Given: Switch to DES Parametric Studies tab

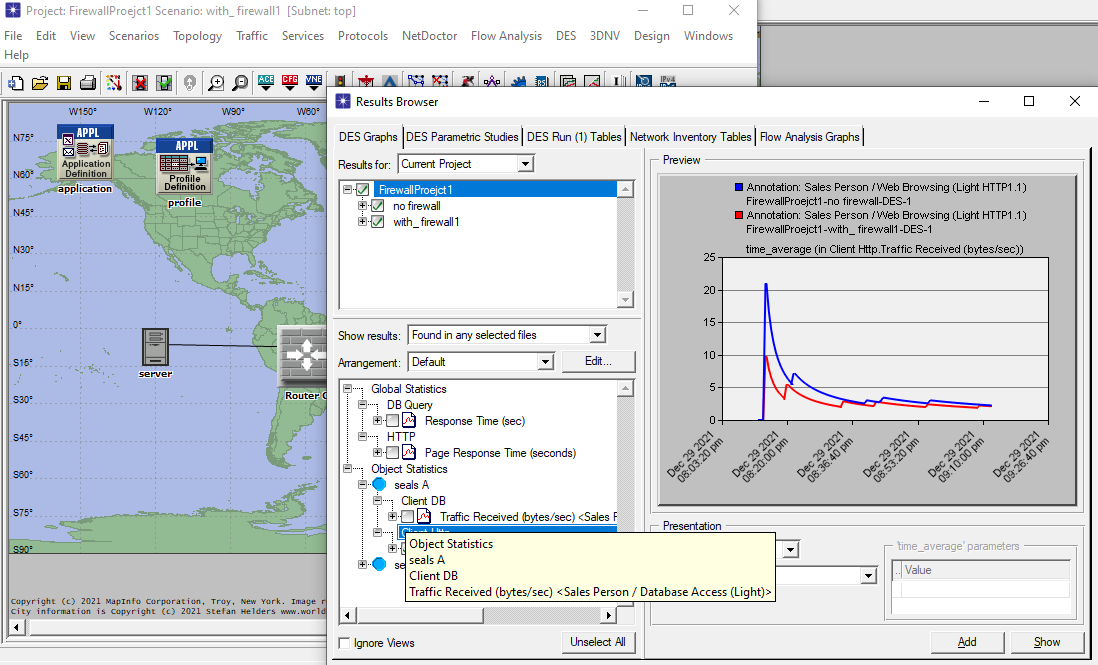Looking at the screenshot, I should pyautogui.click(x=462, y=137).
